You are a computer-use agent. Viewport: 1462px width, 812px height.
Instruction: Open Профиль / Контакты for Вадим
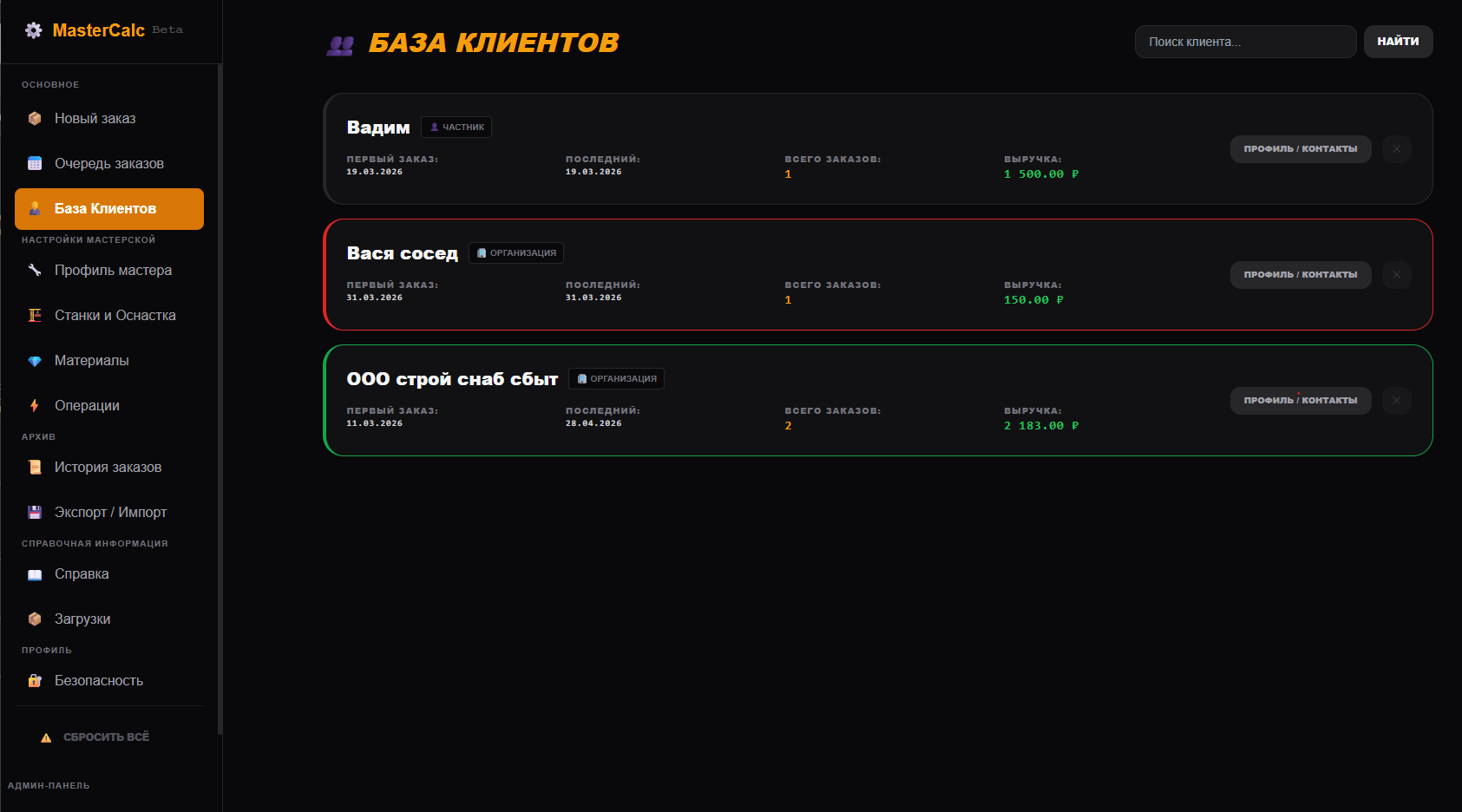(x=1300, y=149)
